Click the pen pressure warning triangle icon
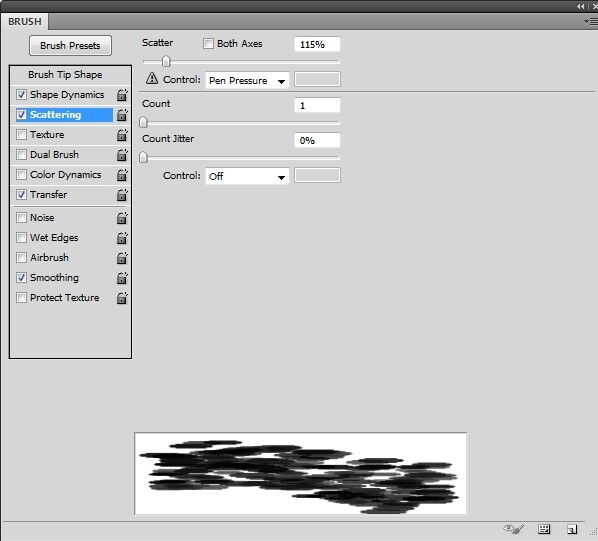Viewport: 598px width, 541px height. (152, 78)
